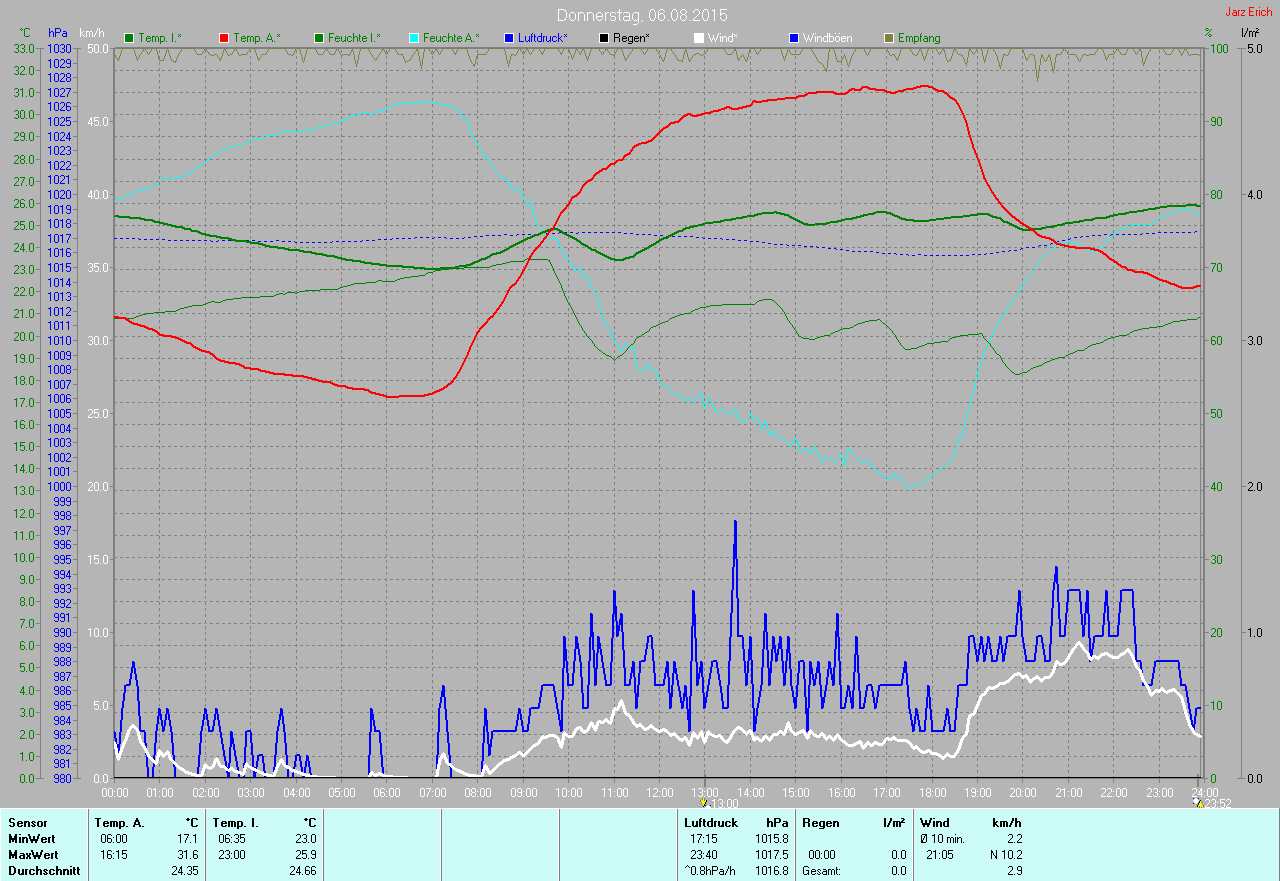
Task: Click the olive Empfang legend square
Action: tap(889, 38)
